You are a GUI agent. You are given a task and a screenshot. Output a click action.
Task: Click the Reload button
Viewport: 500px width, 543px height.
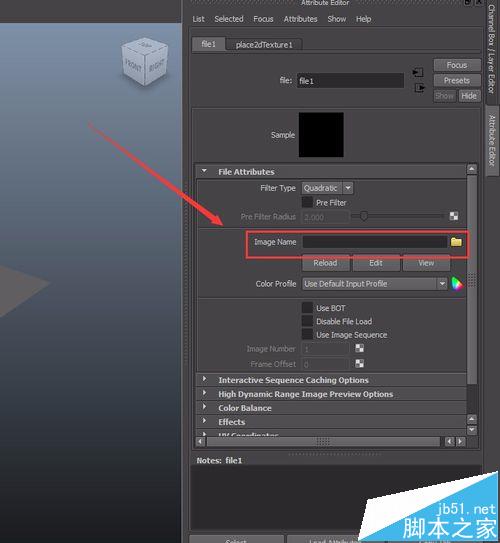325,263
